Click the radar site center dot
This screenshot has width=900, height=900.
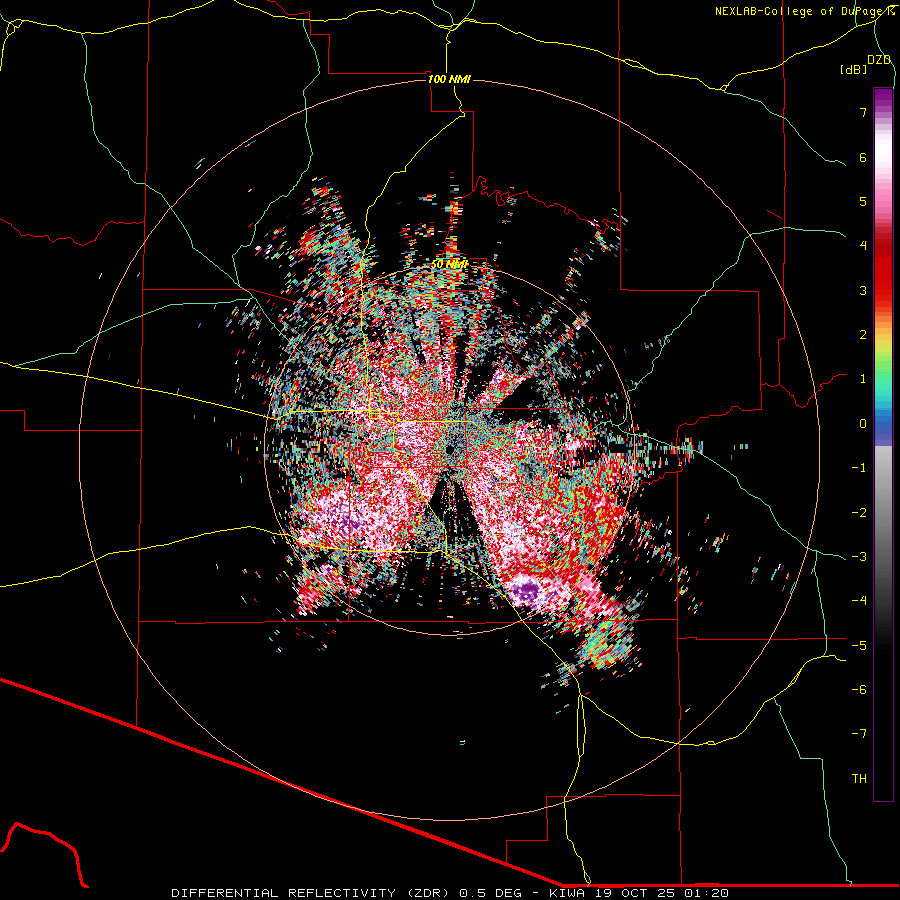point(449,449)
